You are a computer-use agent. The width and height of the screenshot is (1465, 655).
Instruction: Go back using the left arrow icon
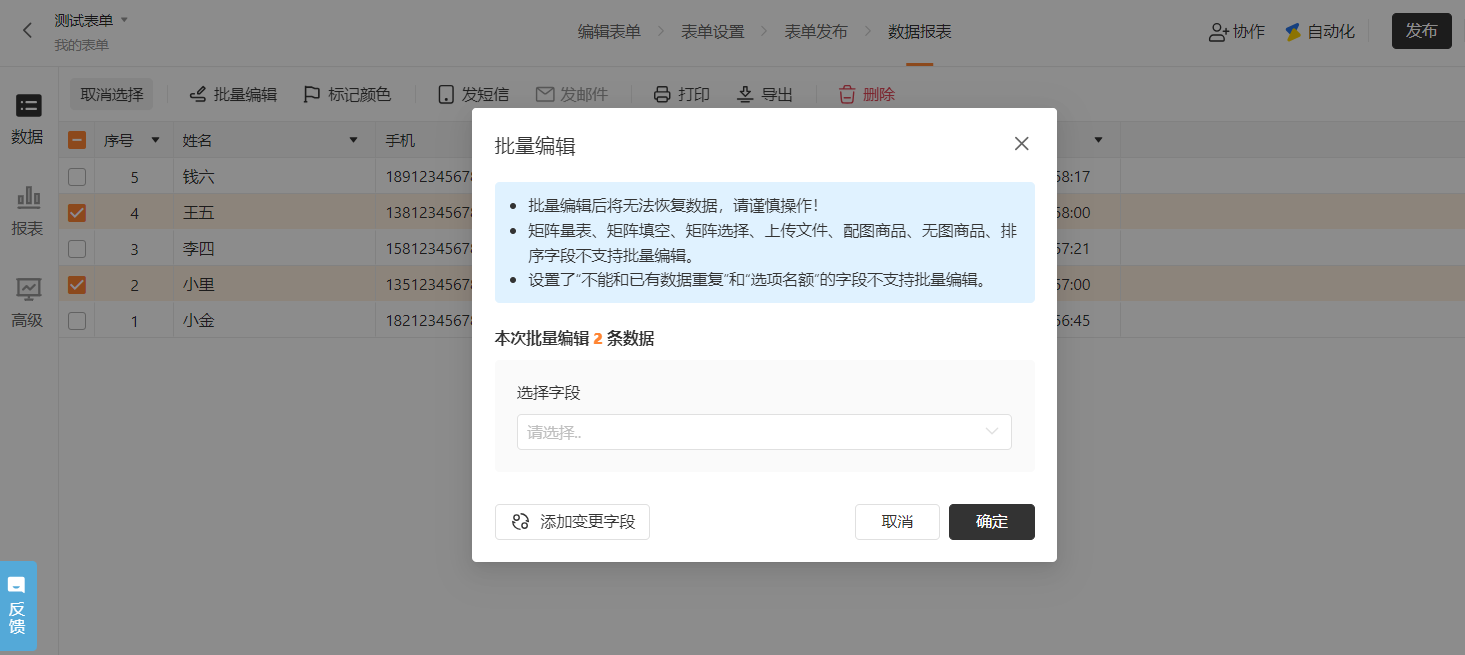coord(28,31)
